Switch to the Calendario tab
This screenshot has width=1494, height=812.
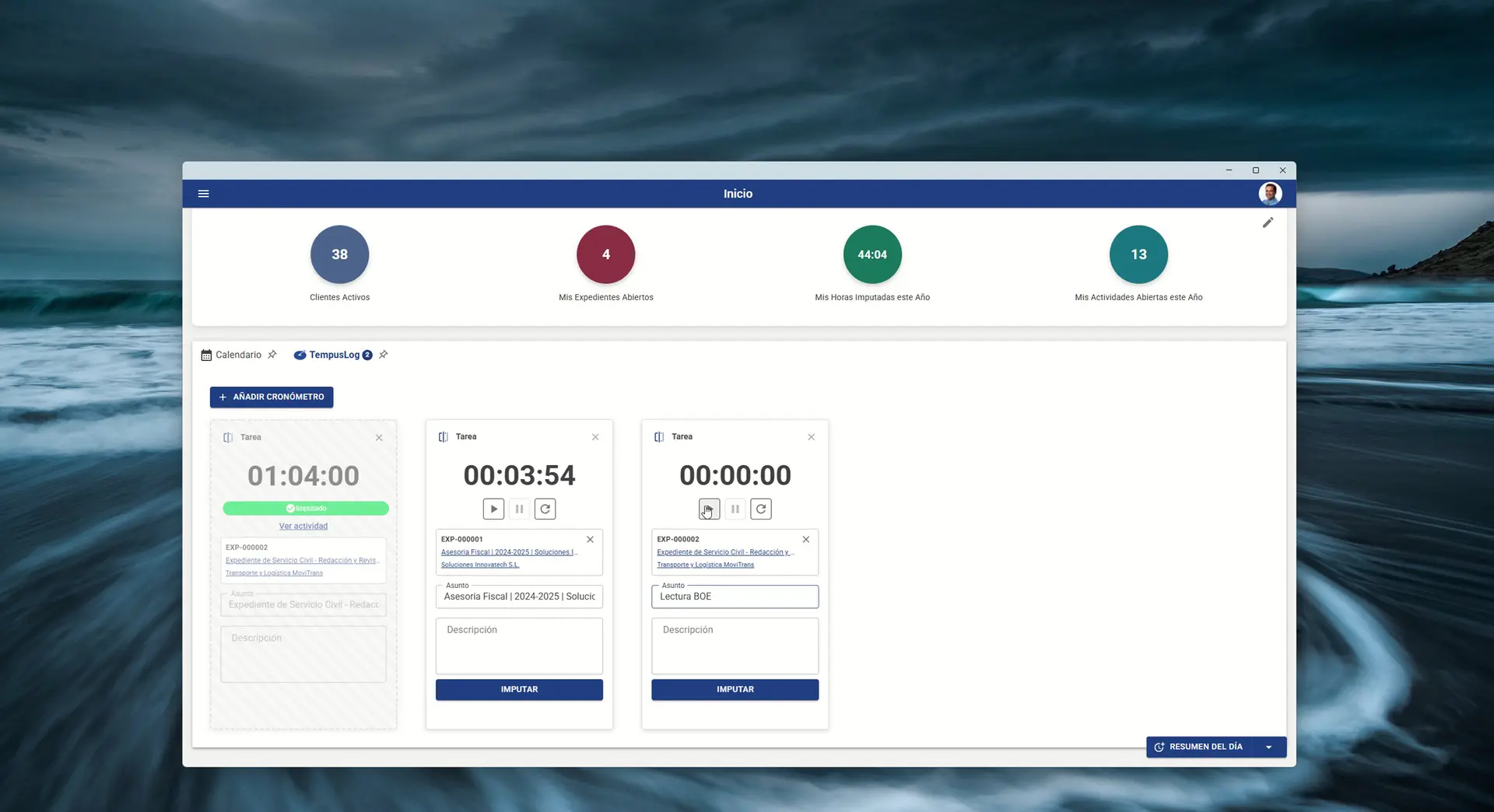click(x=238, y=355)
